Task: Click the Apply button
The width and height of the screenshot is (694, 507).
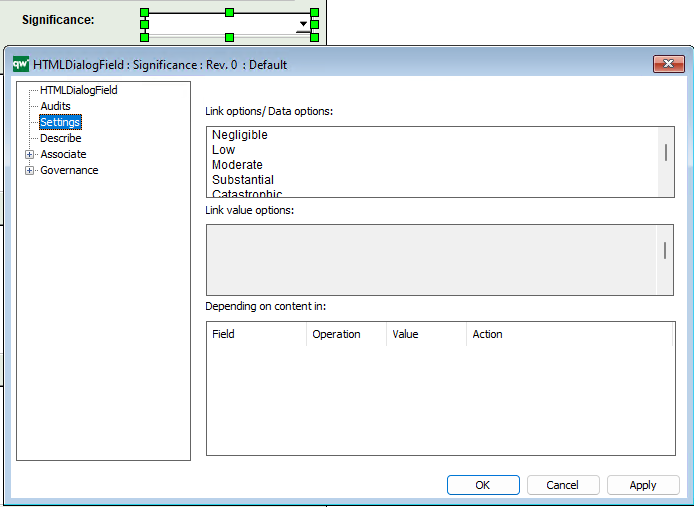Action: 642,485
